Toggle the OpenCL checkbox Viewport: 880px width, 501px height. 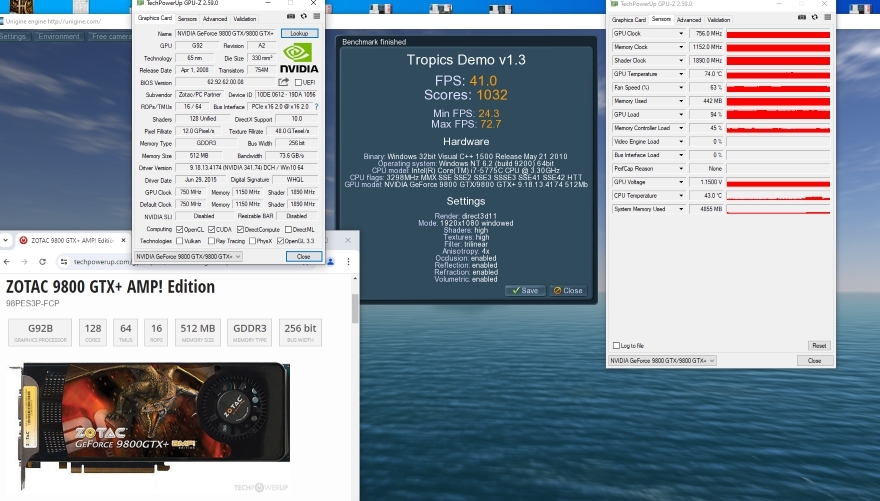pyautogui.click(x=180, y=229)
